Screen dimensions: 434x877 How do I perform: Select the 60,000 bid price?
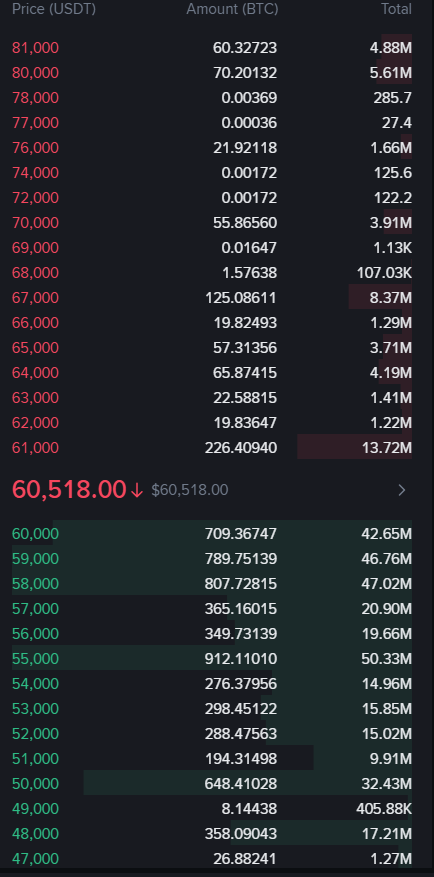pyautogui.click(x=35, y=534)
